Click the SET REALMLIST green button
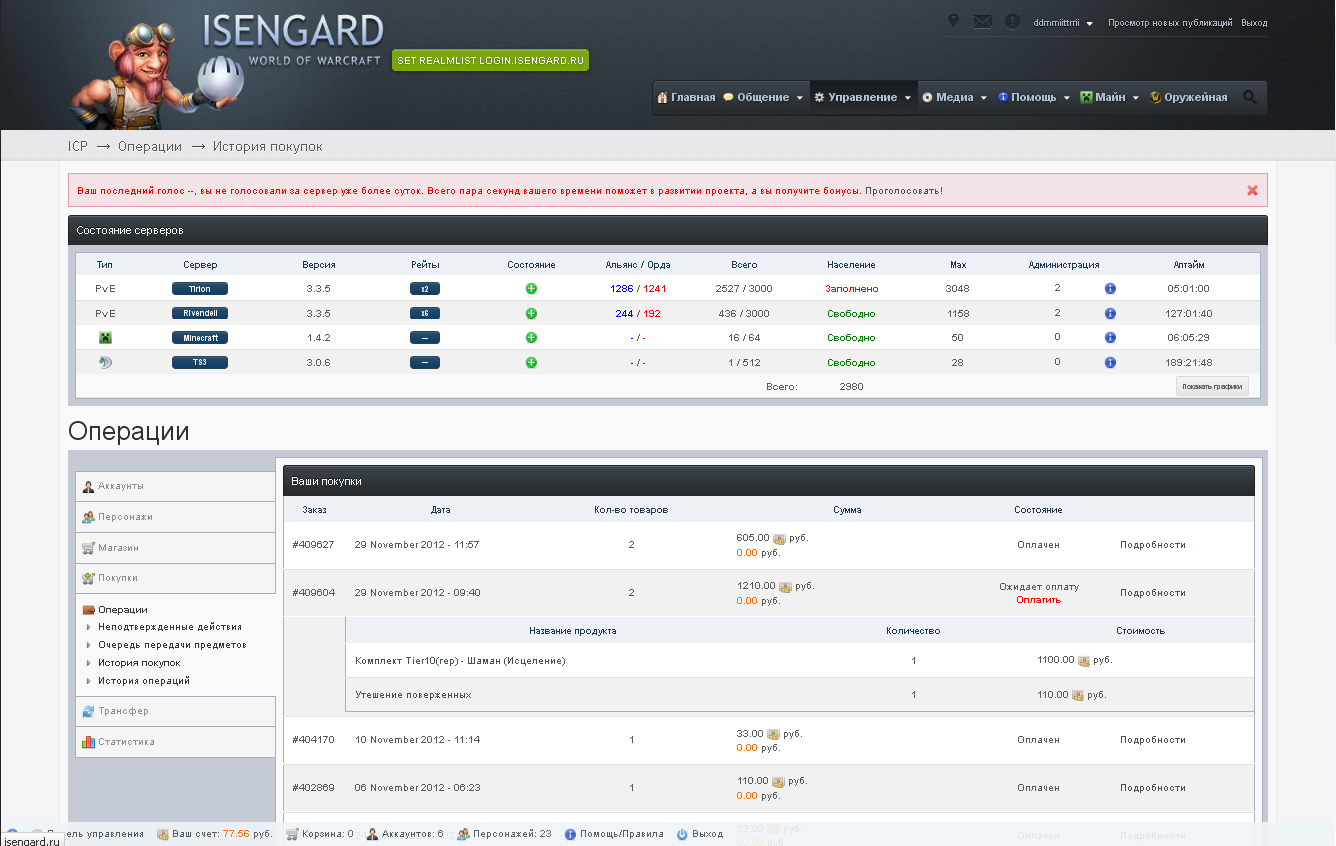Viewport: 1336px width, 846px height. click(x=490, y=61)
